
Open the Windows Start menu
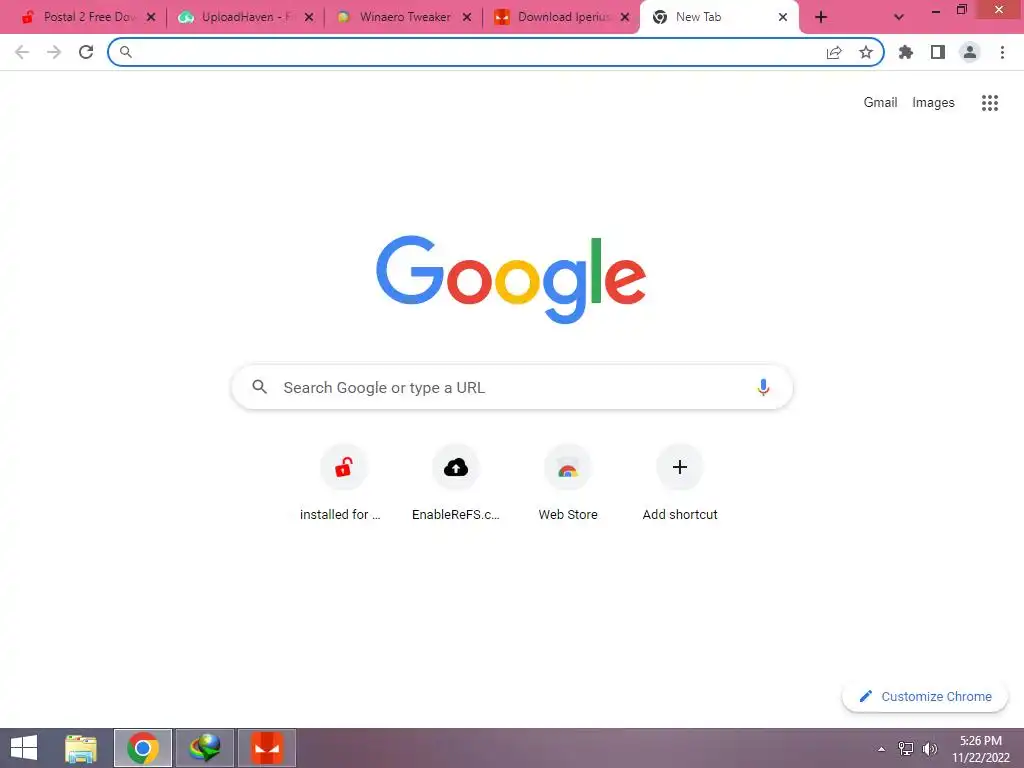[x=24, y=748]
